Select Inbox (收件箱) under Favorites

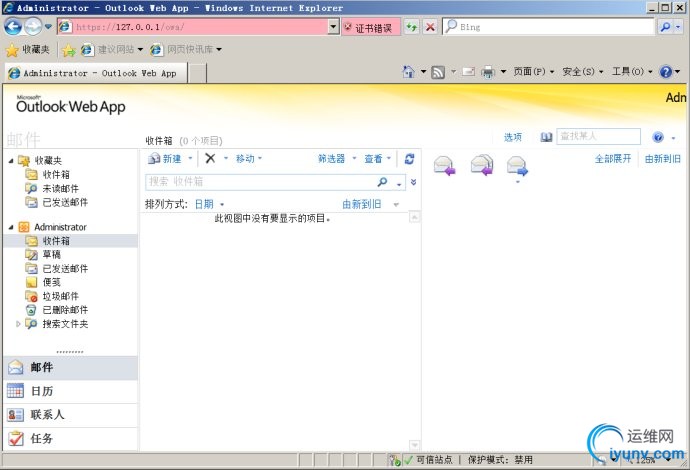56,175
